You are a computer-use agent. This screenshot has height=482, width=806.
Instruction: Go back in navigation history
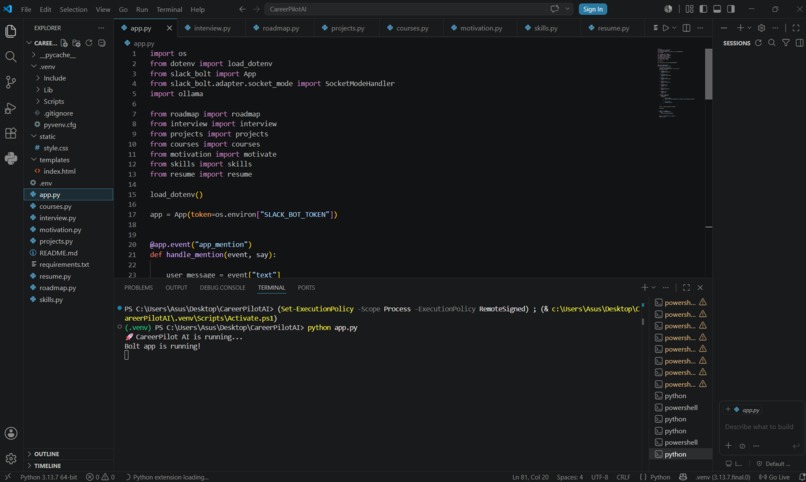click(x=242, y=9)
